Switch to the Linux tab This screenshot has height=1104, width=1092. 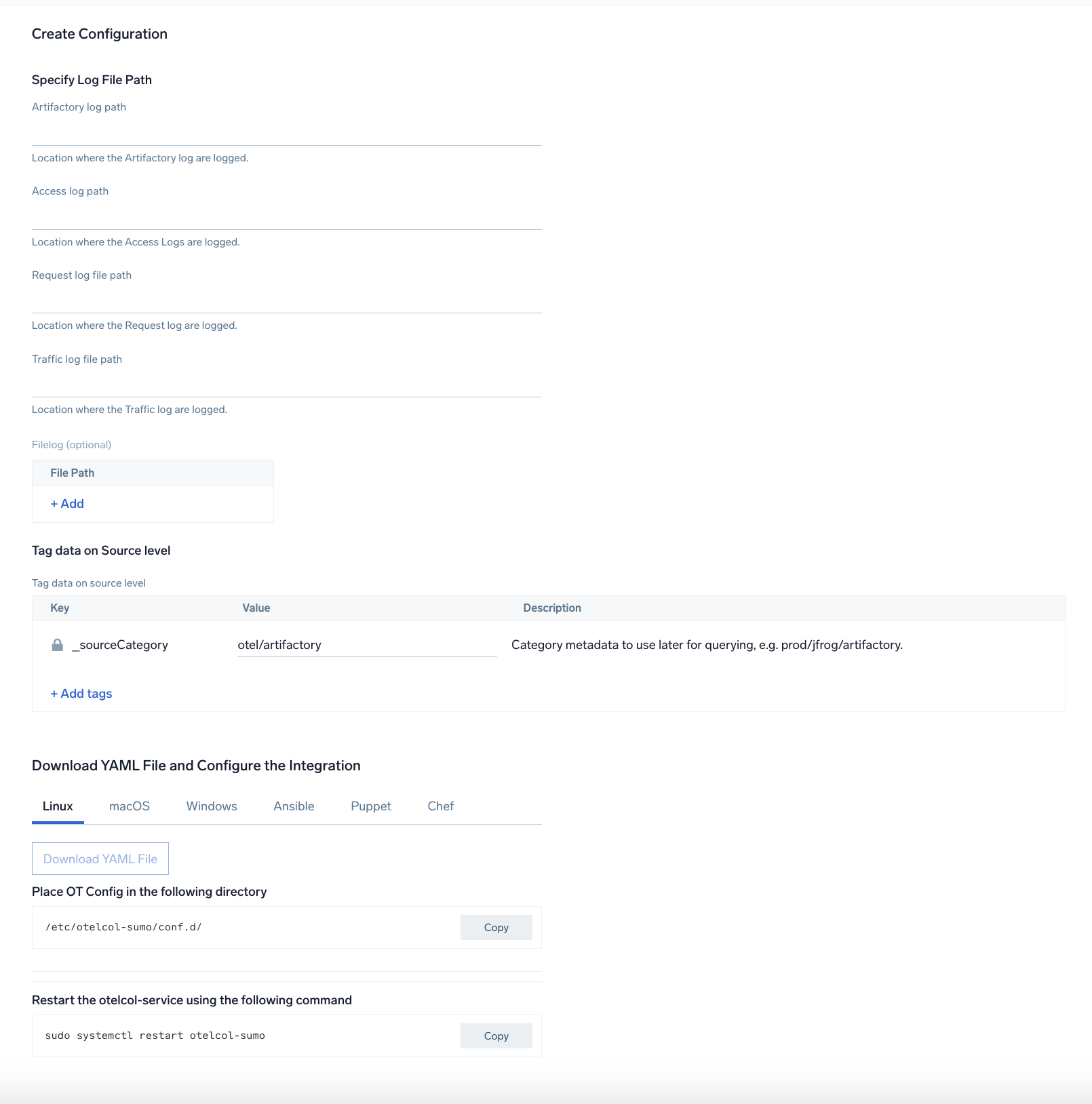click(x=58, y=806)
